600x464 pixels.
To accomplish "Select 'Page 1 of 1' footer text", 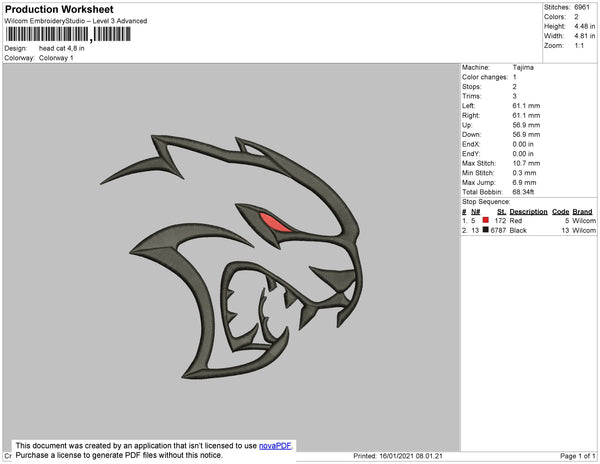I will click(x=578, y=456).
